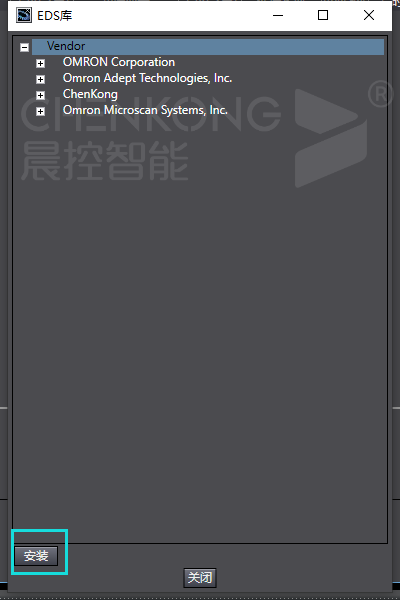Expand the OMRON Corporation node

[41, 64]
